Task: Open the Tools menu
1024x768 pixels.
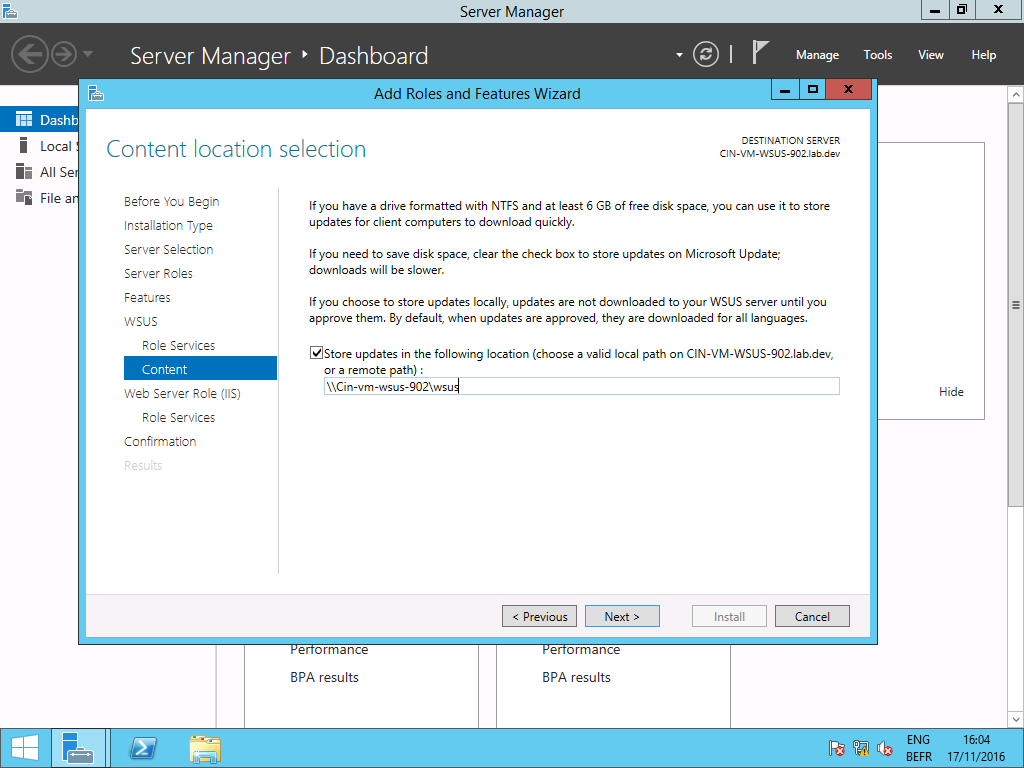Action: (877, 55)
